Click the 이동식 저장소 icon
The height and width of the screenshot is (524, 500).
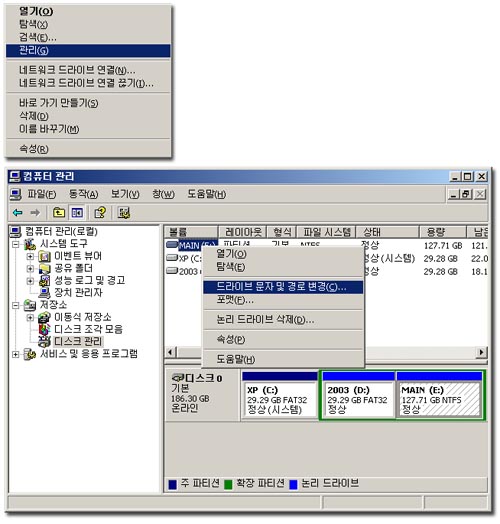pos(45,317)
